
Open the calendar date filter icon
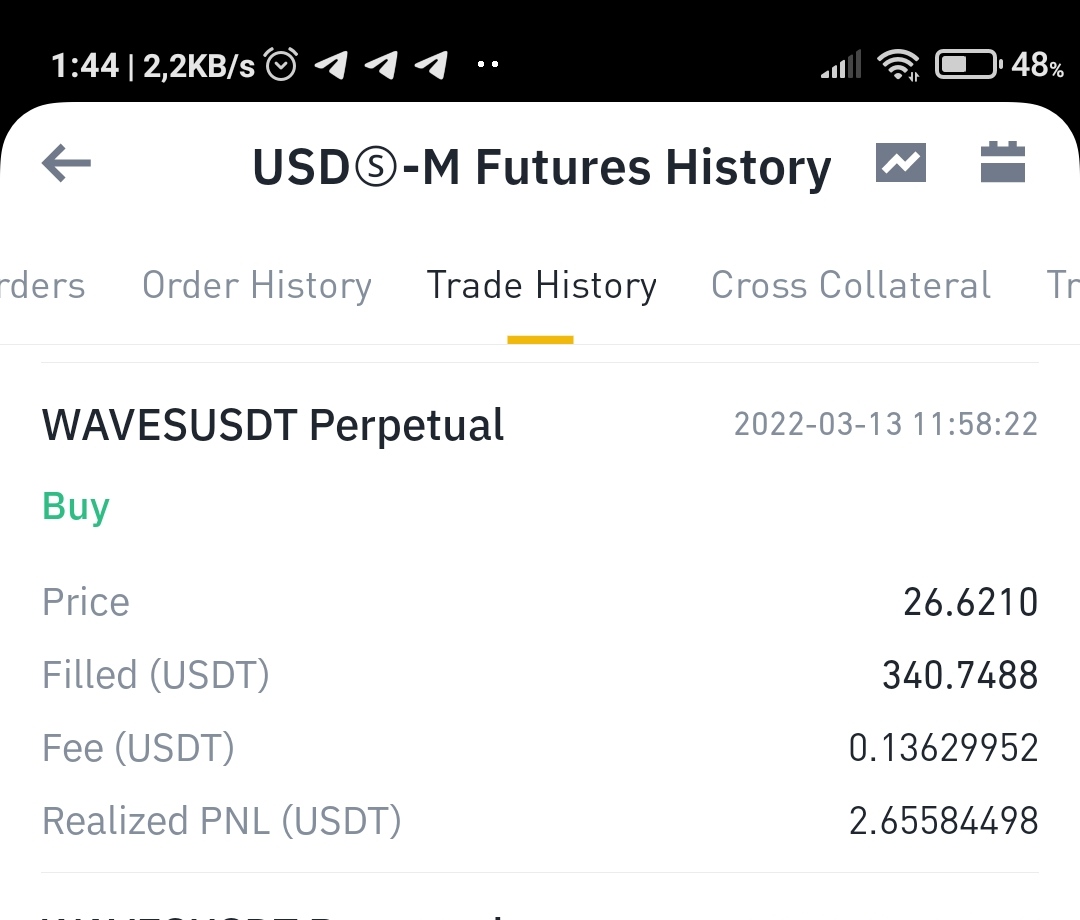tap(1002, 162)
